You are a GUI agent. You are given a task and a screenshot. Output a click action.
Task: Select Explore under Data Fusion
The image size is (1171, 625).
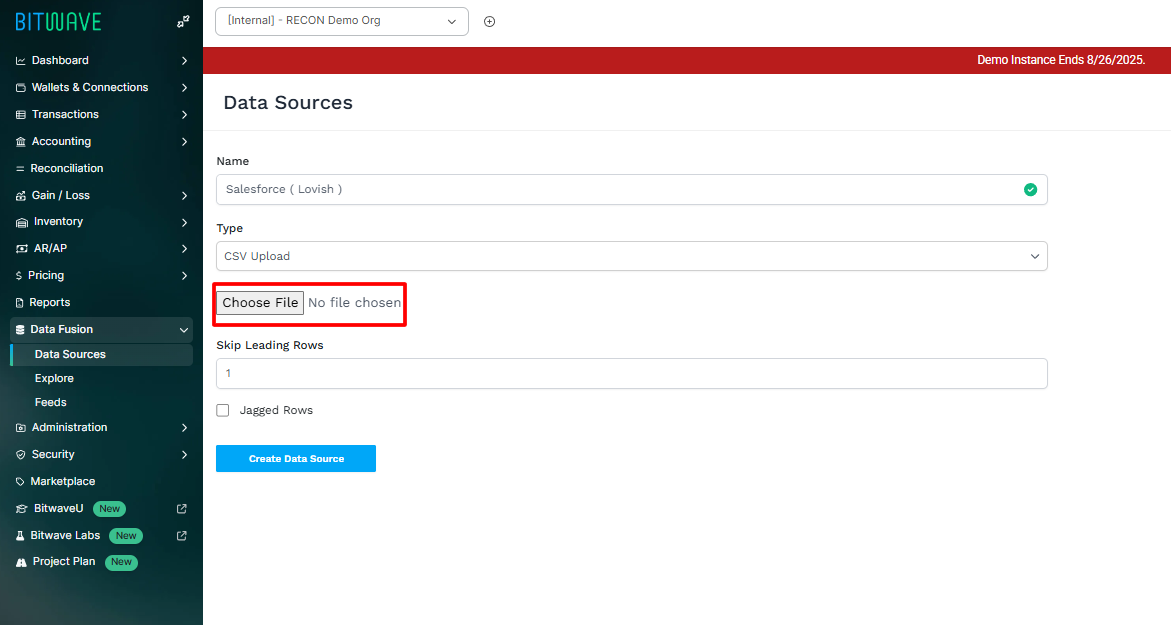coord(54,379)
